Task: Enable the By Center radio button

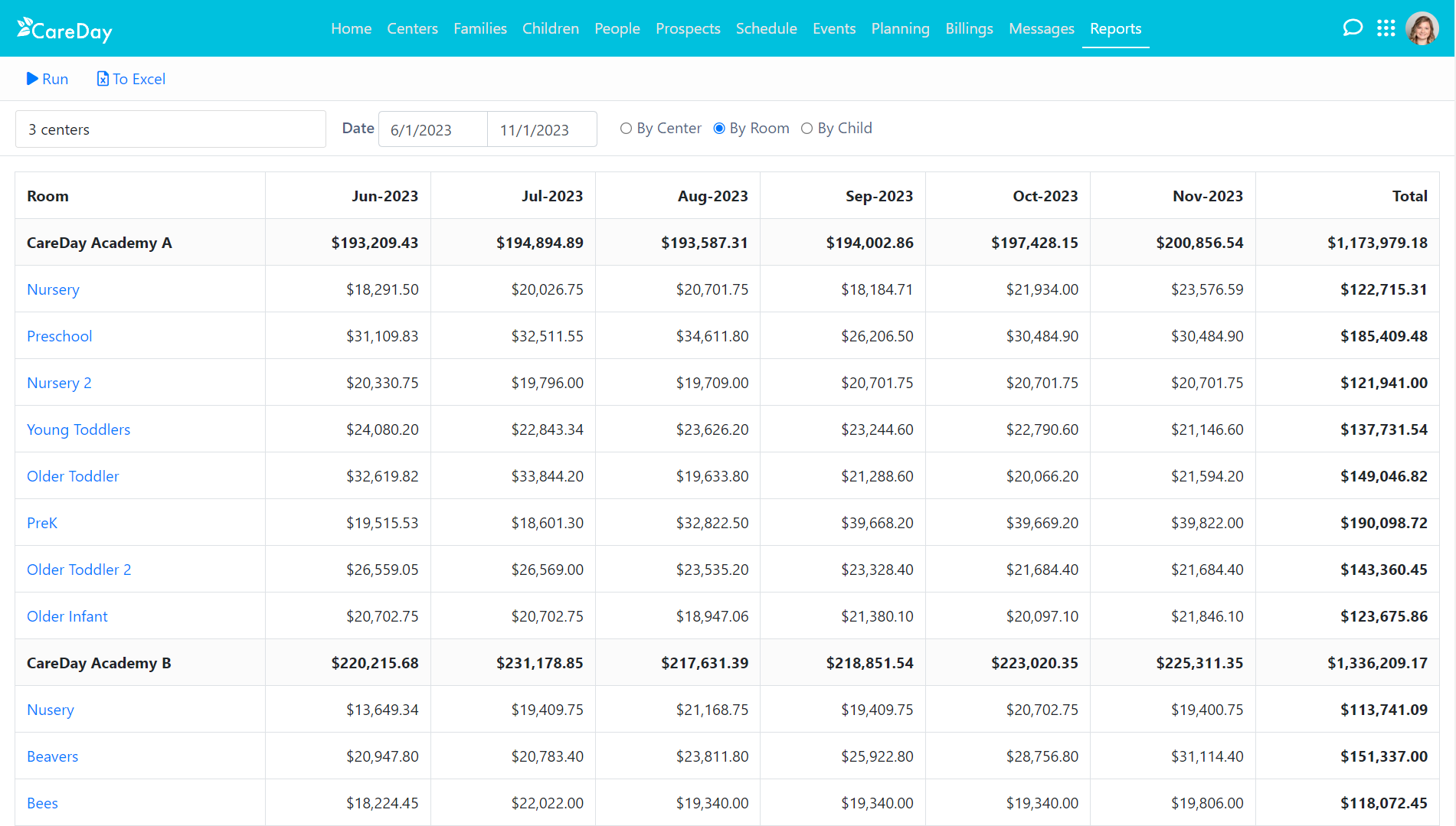Action: pyautogui.click(x=626, y=128)
